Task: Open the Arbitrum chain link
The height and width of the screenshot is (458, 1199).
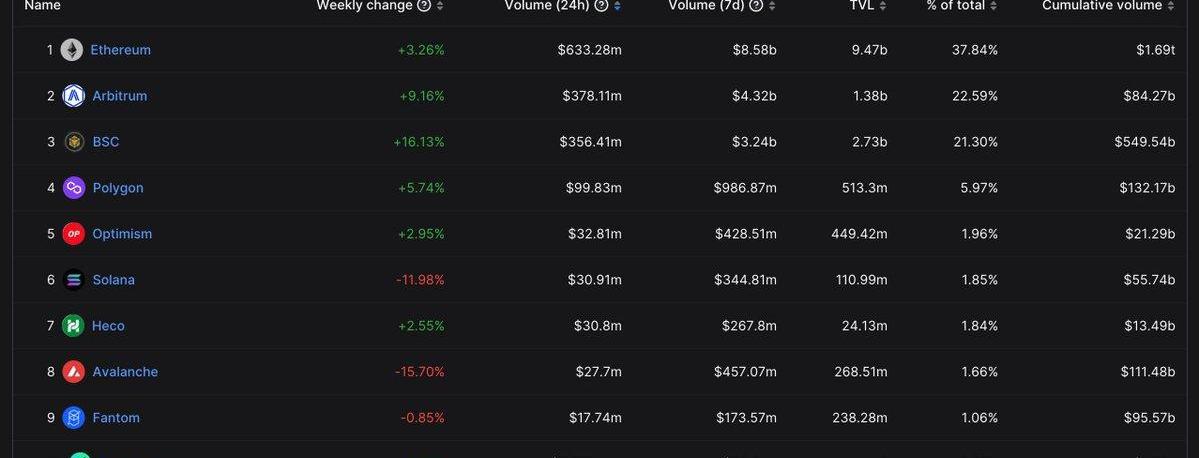Action: [x=119, y=96]
